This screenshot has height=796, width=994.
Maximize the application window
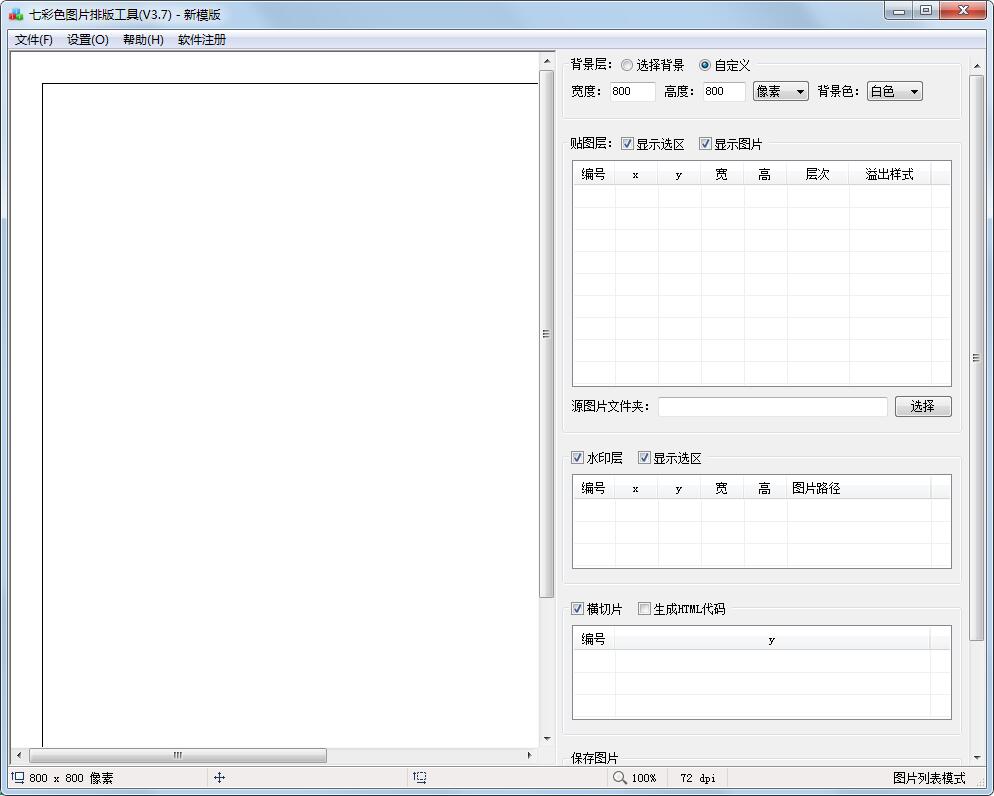tap(926, 11)
